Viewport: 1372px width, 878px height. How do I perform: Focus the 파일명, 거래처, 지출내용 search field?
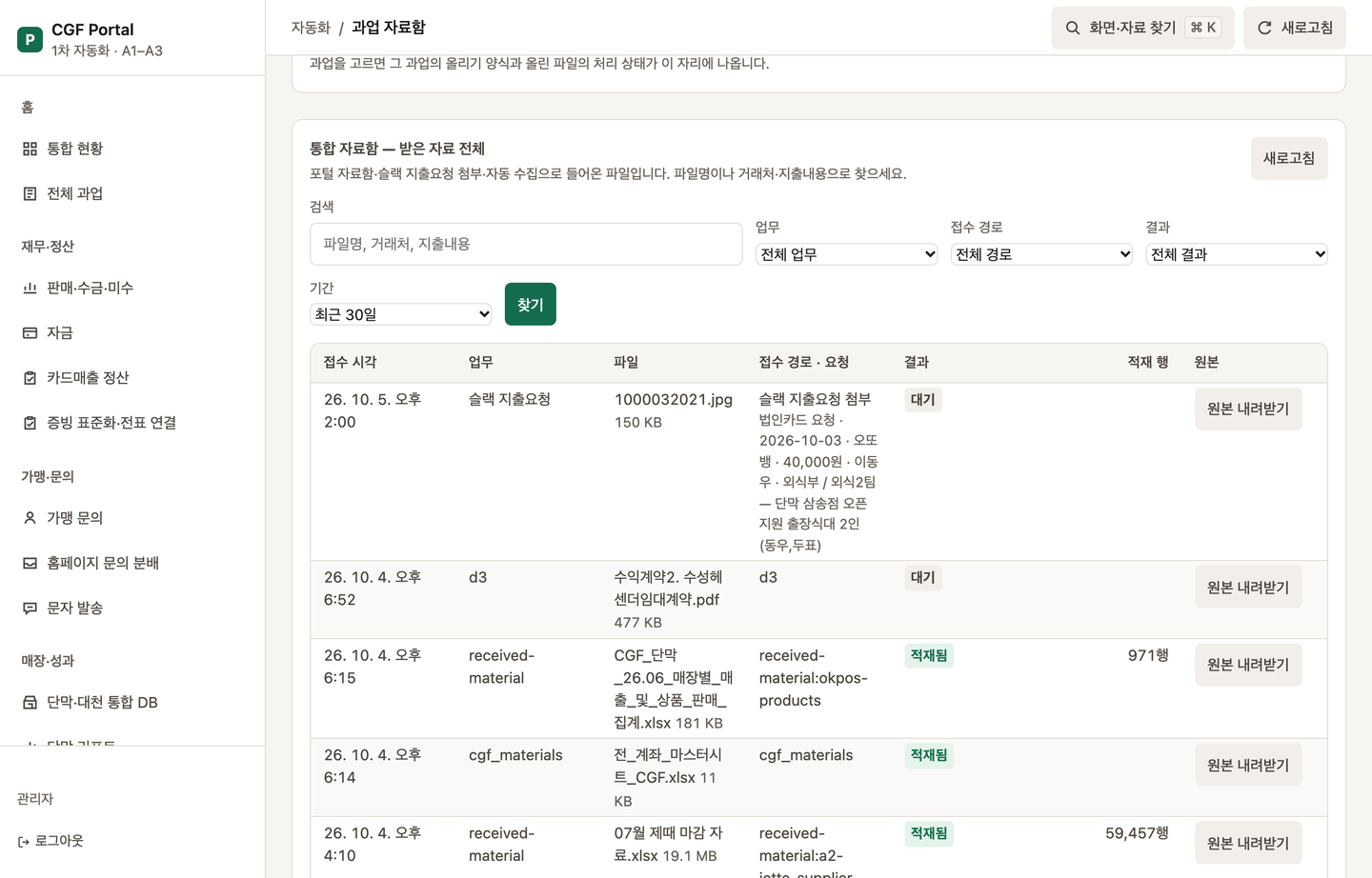526,244
